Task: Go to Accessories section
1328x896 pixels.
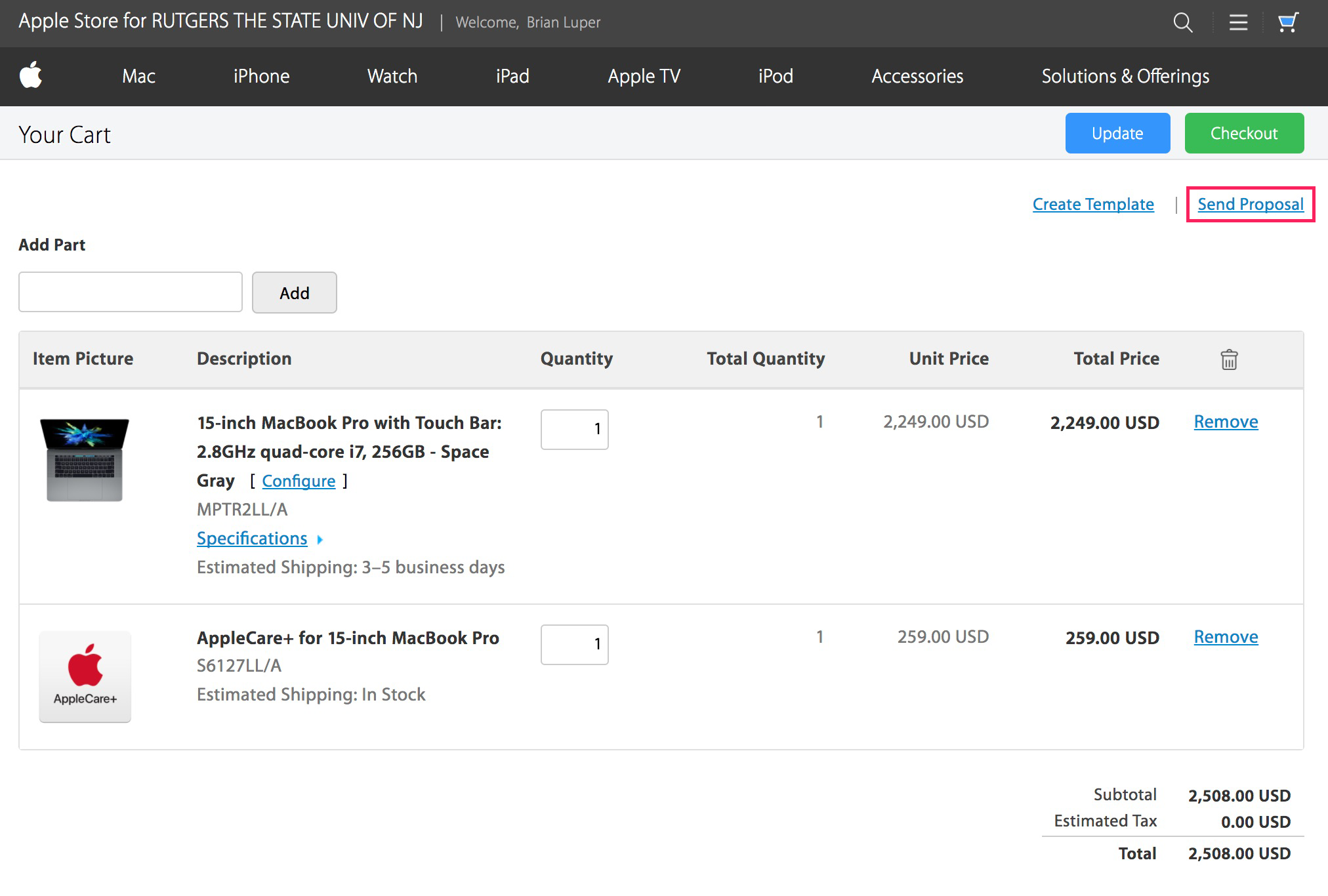Action: tap(917, 76)
